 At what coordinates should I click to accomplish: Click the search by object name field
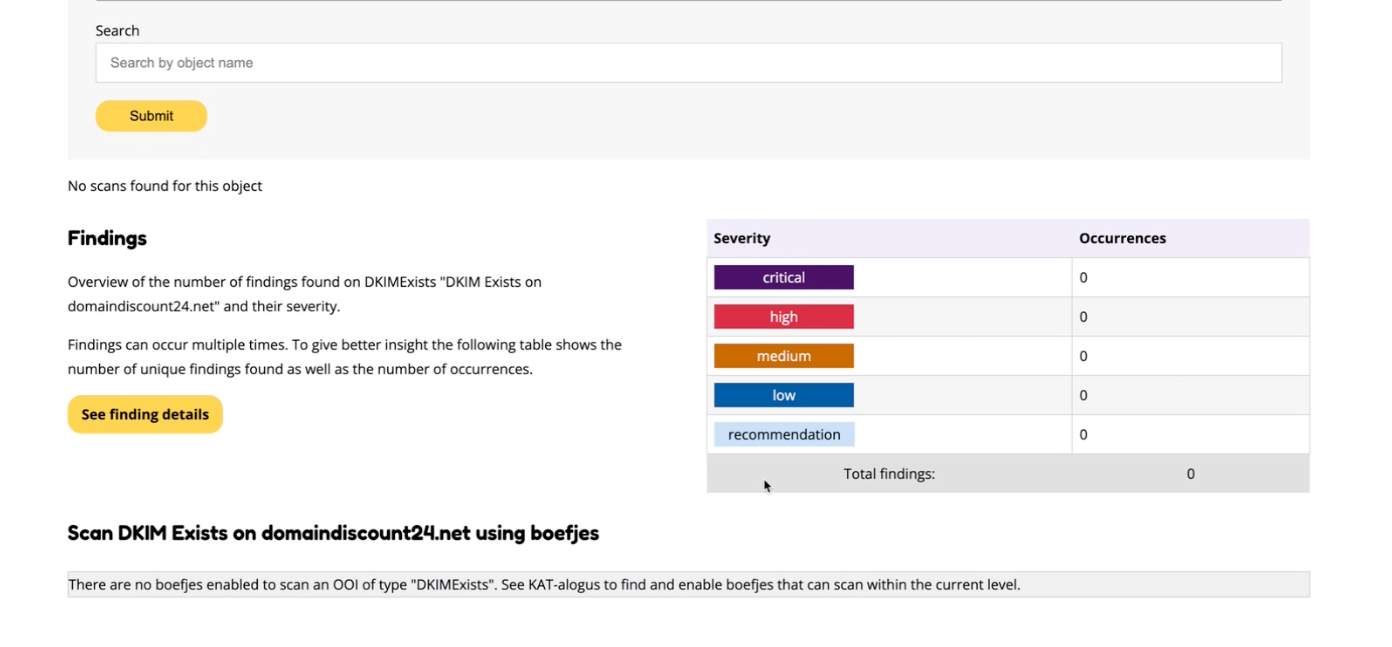688,62
